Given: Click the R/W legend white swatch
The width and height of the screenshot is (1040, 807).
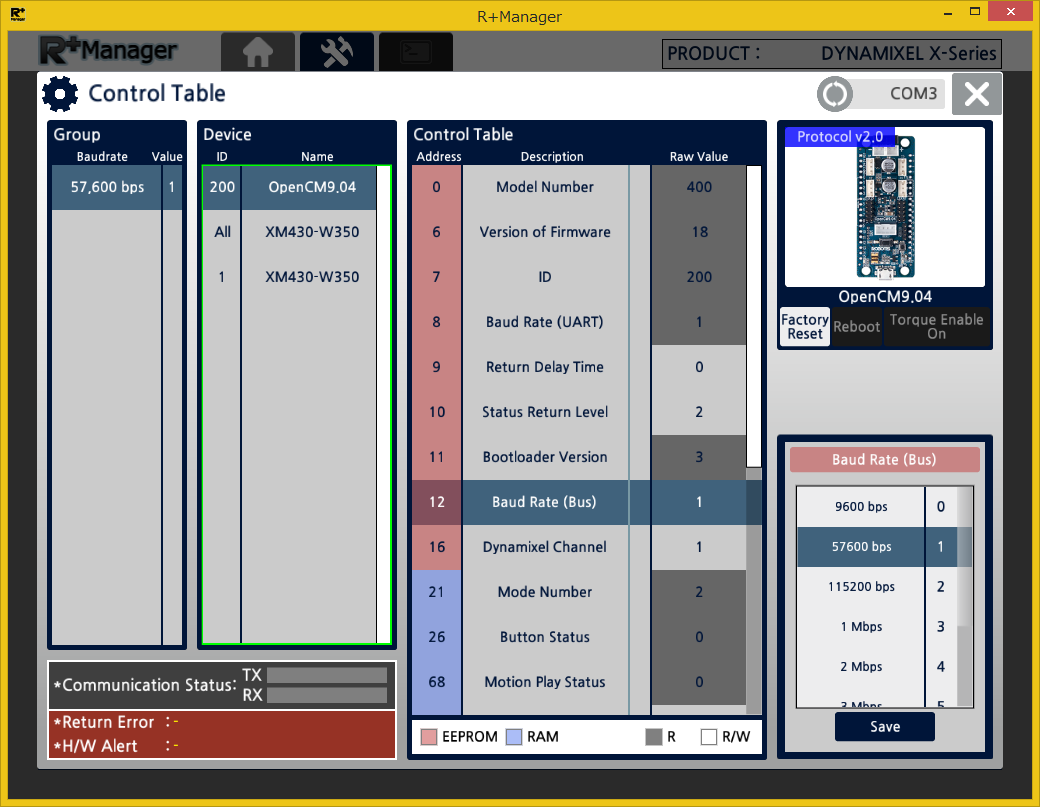Looking at the screenshot, I should point(709,737).
